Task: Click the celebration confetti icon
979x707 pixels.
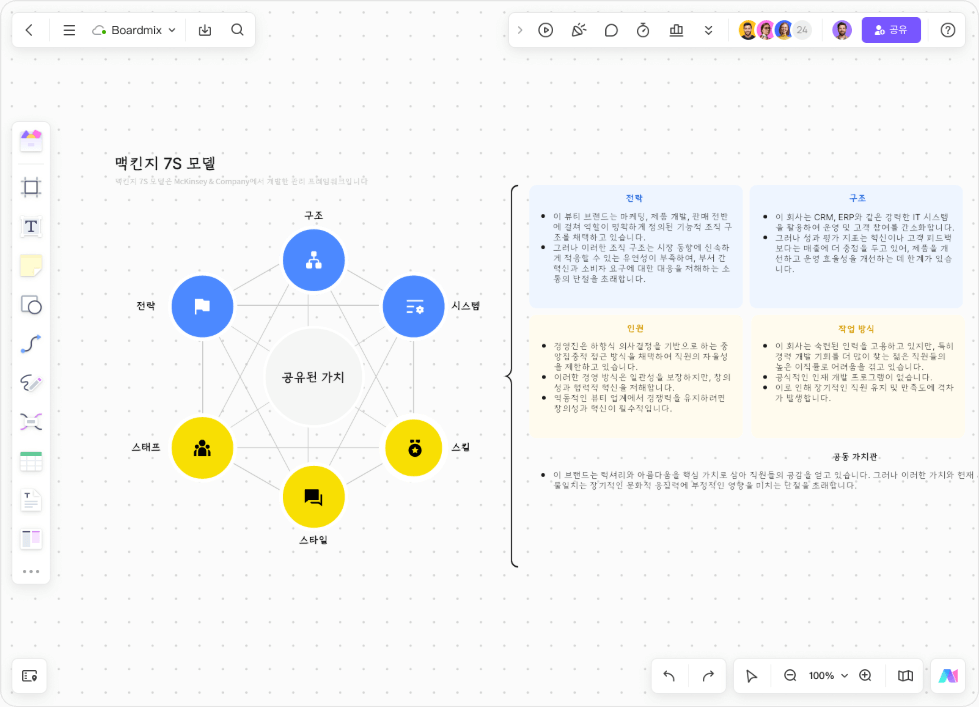Action: (x=579, y=30)
